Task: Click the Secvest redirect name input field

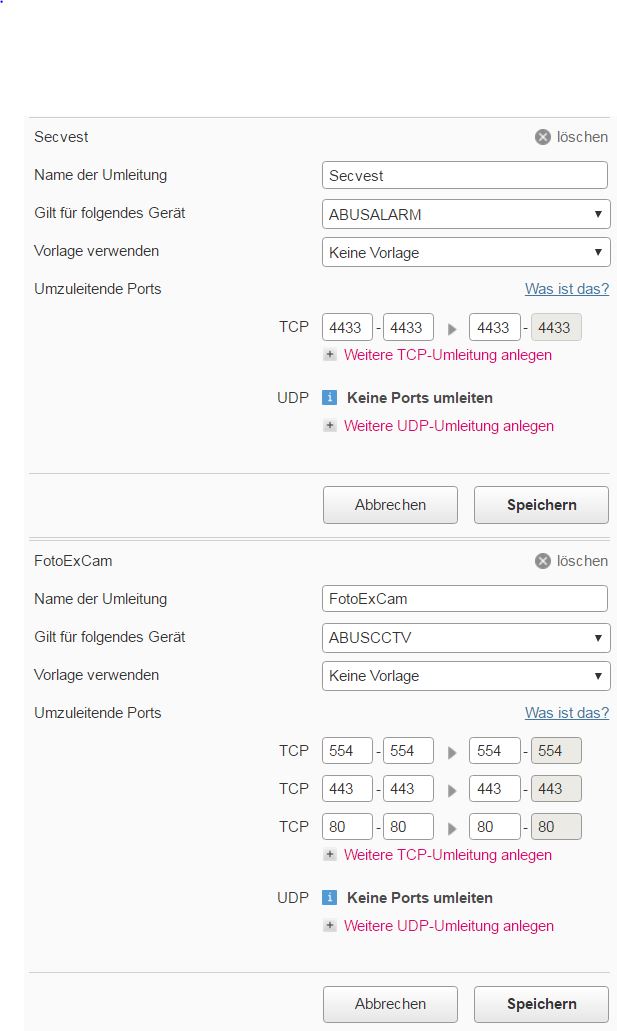Action: click(465, 176)
